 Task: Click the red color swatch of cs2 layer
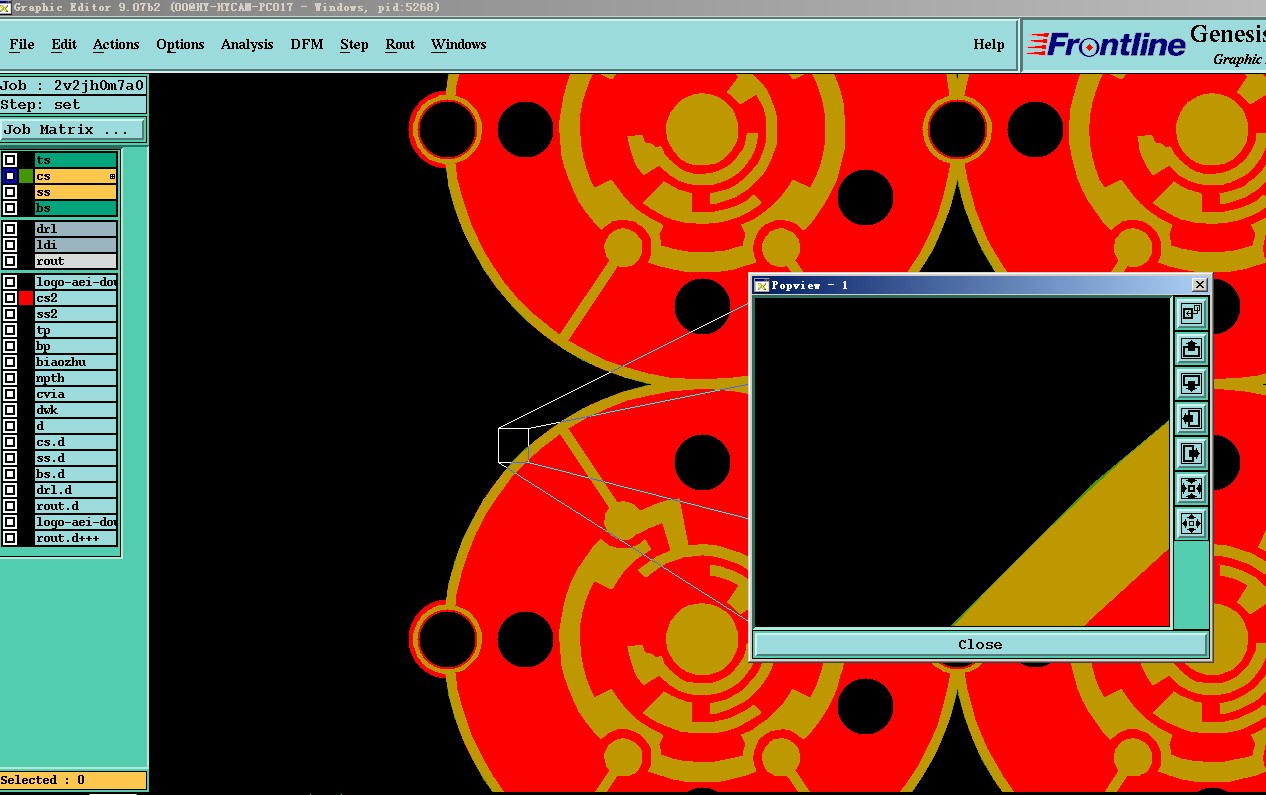tap(26, 298)
